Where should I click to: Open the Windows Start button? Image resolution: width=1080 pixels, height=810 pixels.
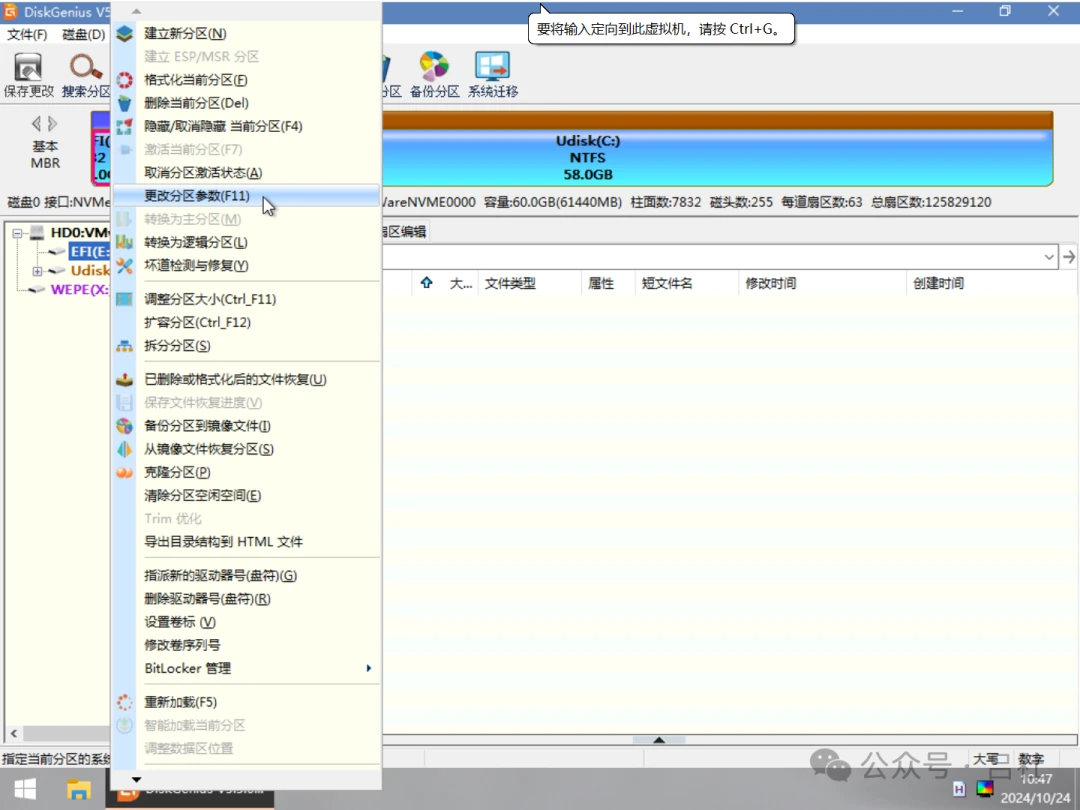pyautogui.click(x=25, y=789)
